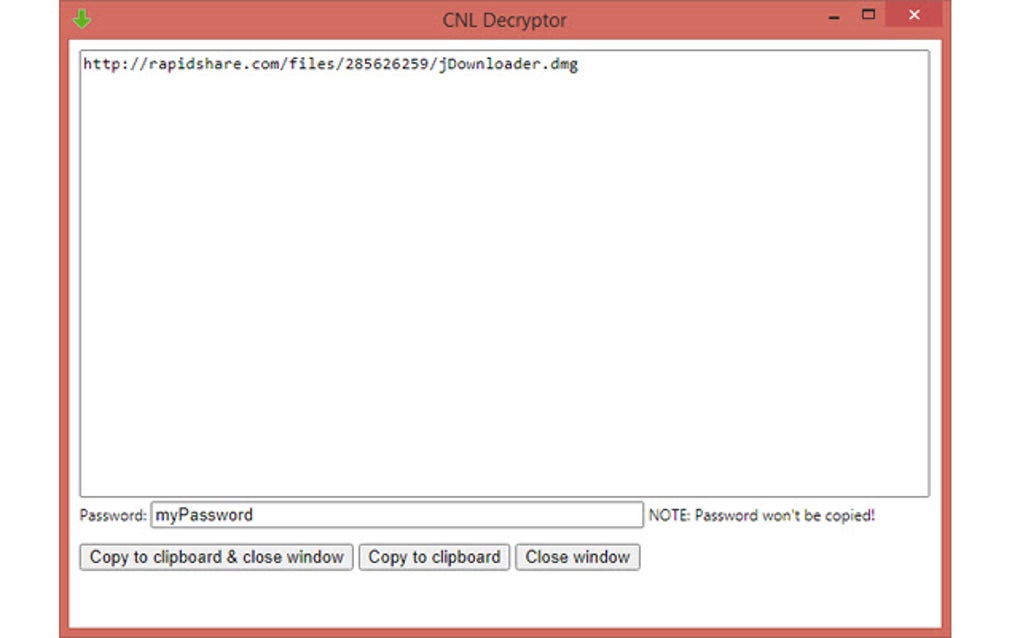Click the maximize window control
The image size is (1020, 638).
(869, 16)
